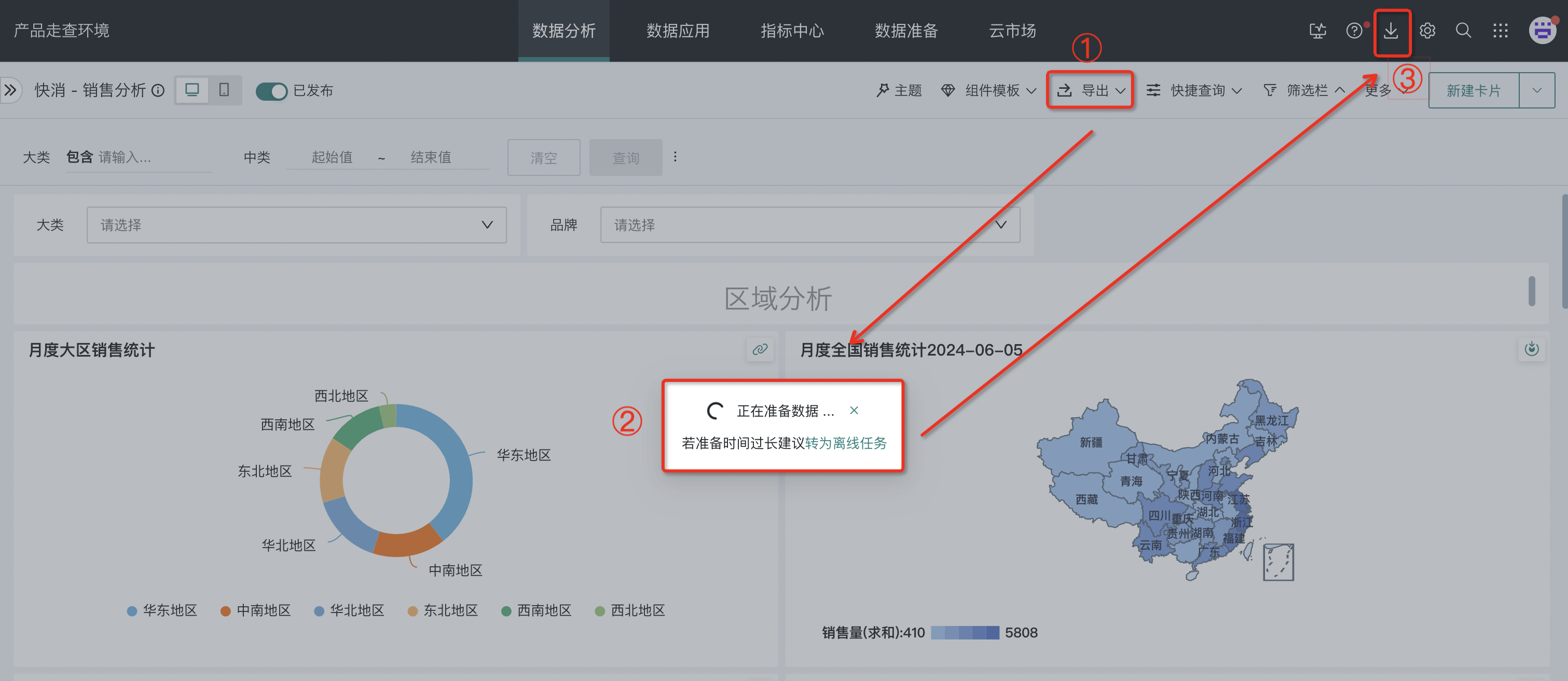Open the settings gear icon
1568x681 pixels.
[1427, 31]
